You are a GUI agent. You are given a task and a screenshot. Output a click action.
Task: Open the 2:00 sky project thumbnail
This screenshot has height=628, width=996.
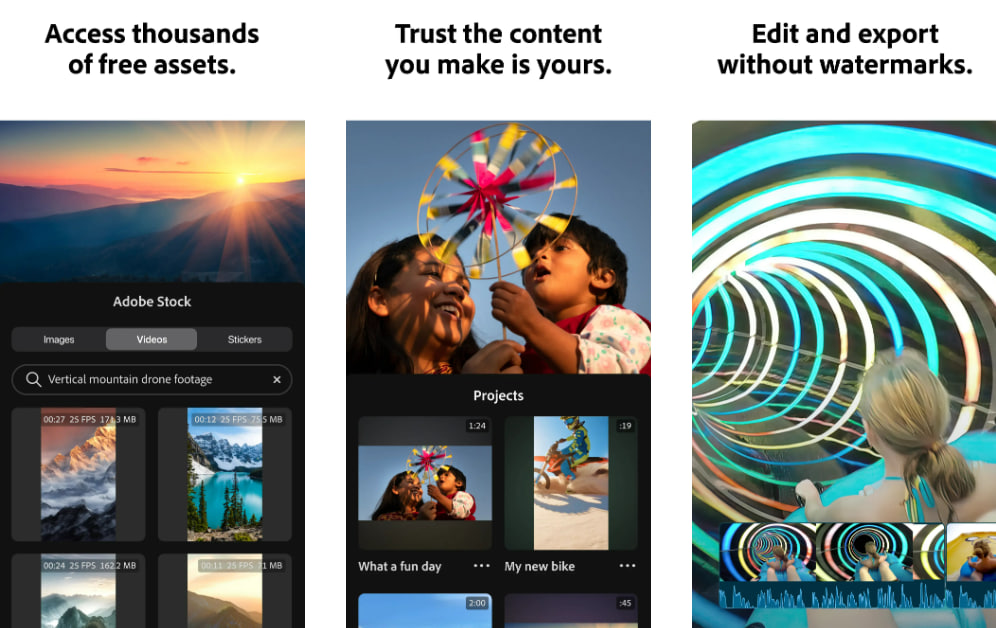click(425, 611)
